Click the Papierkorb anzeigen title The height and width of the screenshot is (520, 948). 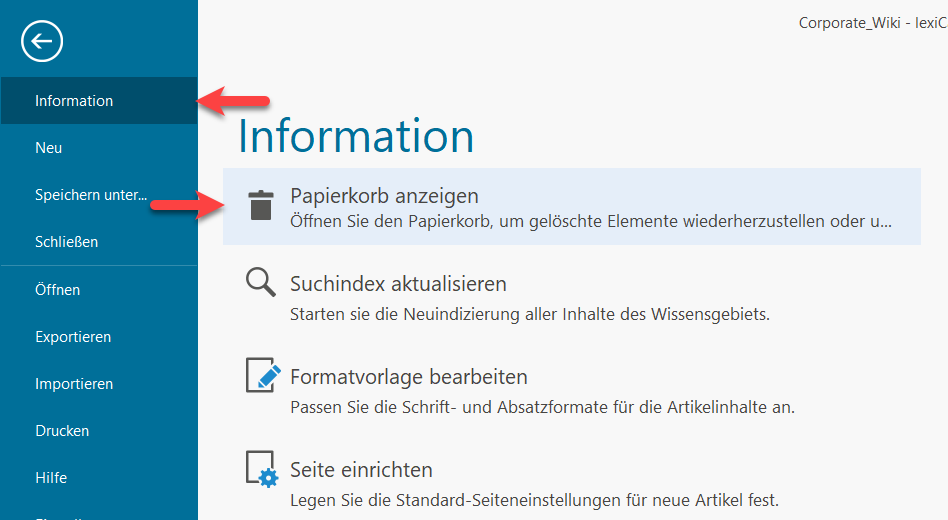pos(384,196)
